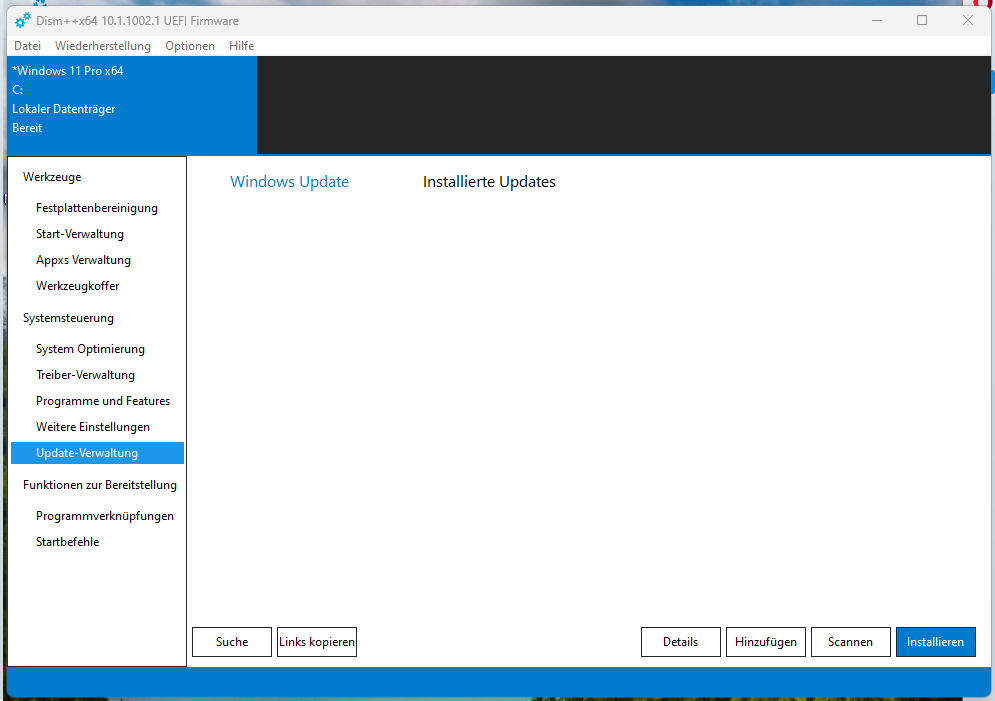This screenshot has width=995, height=701.
Task: Open the Optionen menu
Action: pyautogui.click(x=190, y=46)
